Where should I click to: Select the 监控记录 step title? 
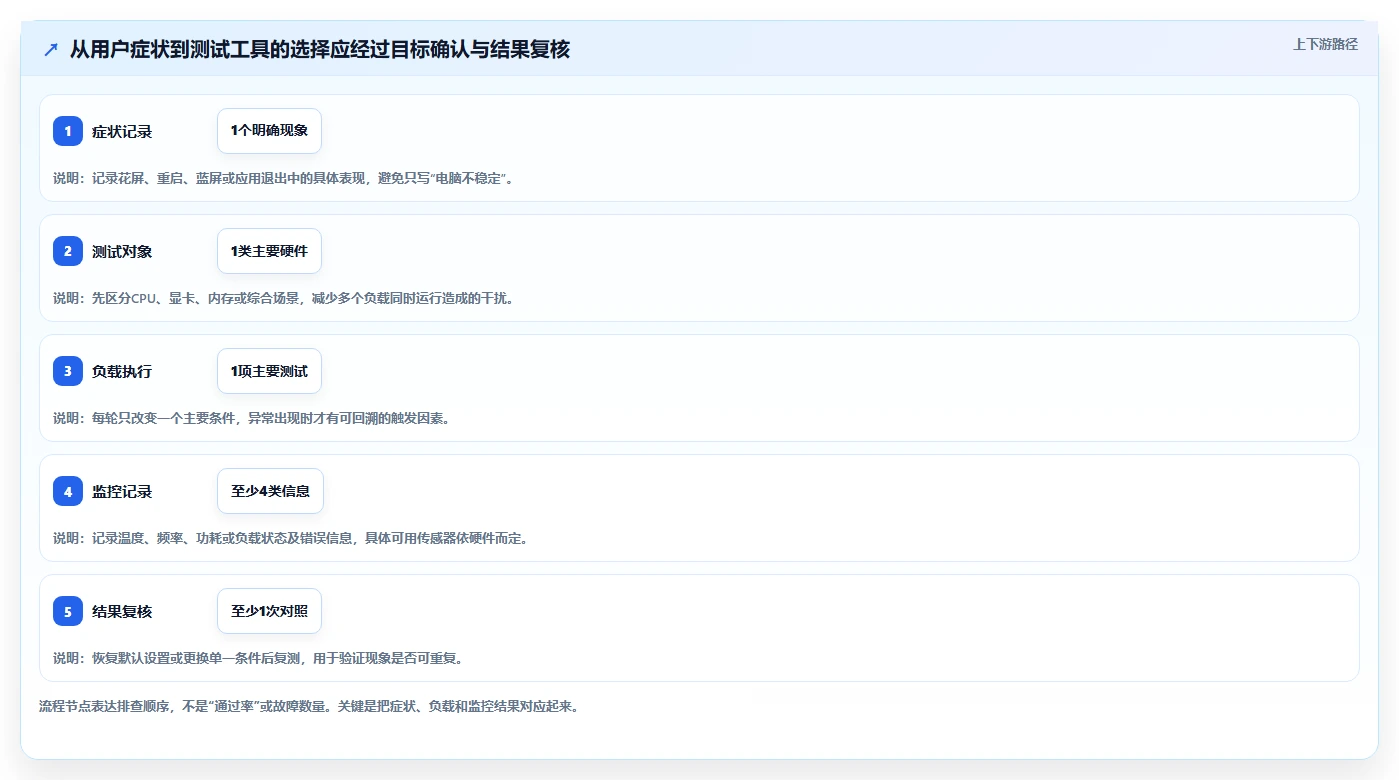point(122,492)
